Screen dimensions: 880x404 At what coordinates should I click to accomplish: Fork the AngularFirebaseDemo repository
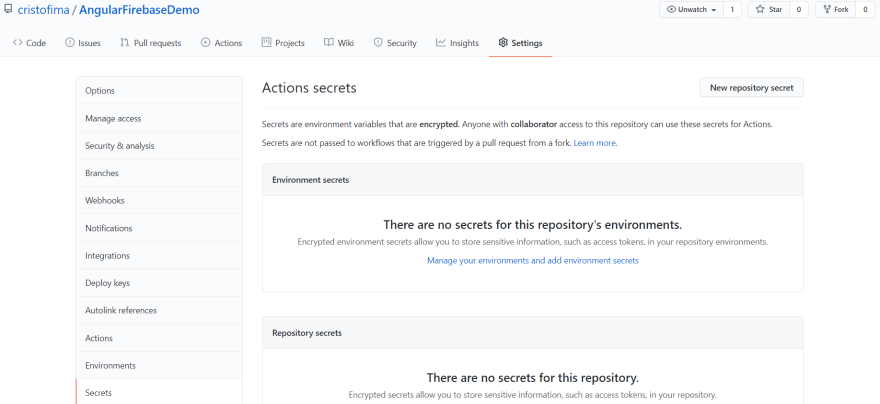point(836,10)
